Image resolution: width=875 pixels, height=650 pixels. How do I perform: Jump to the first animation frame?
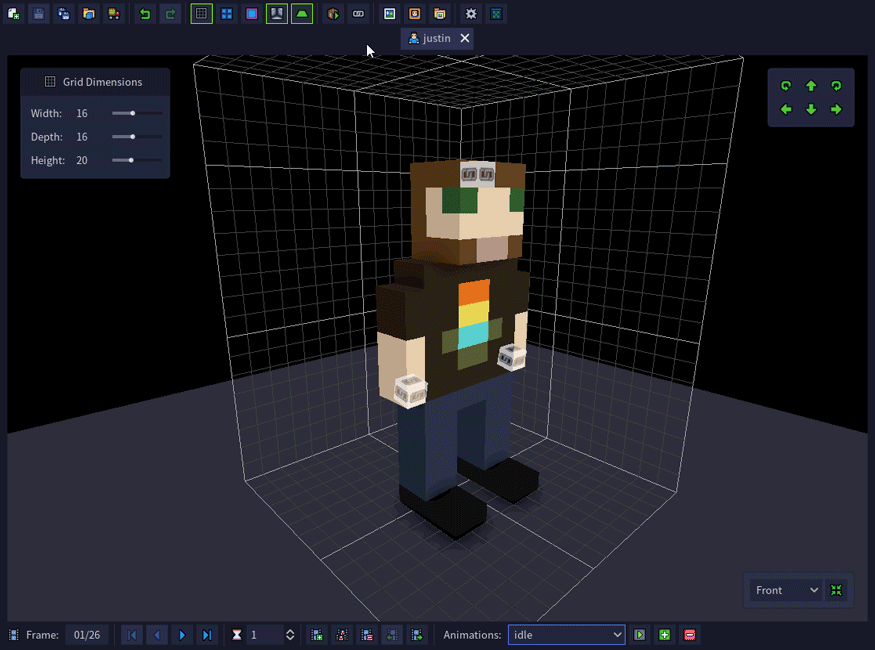[132, 635]
